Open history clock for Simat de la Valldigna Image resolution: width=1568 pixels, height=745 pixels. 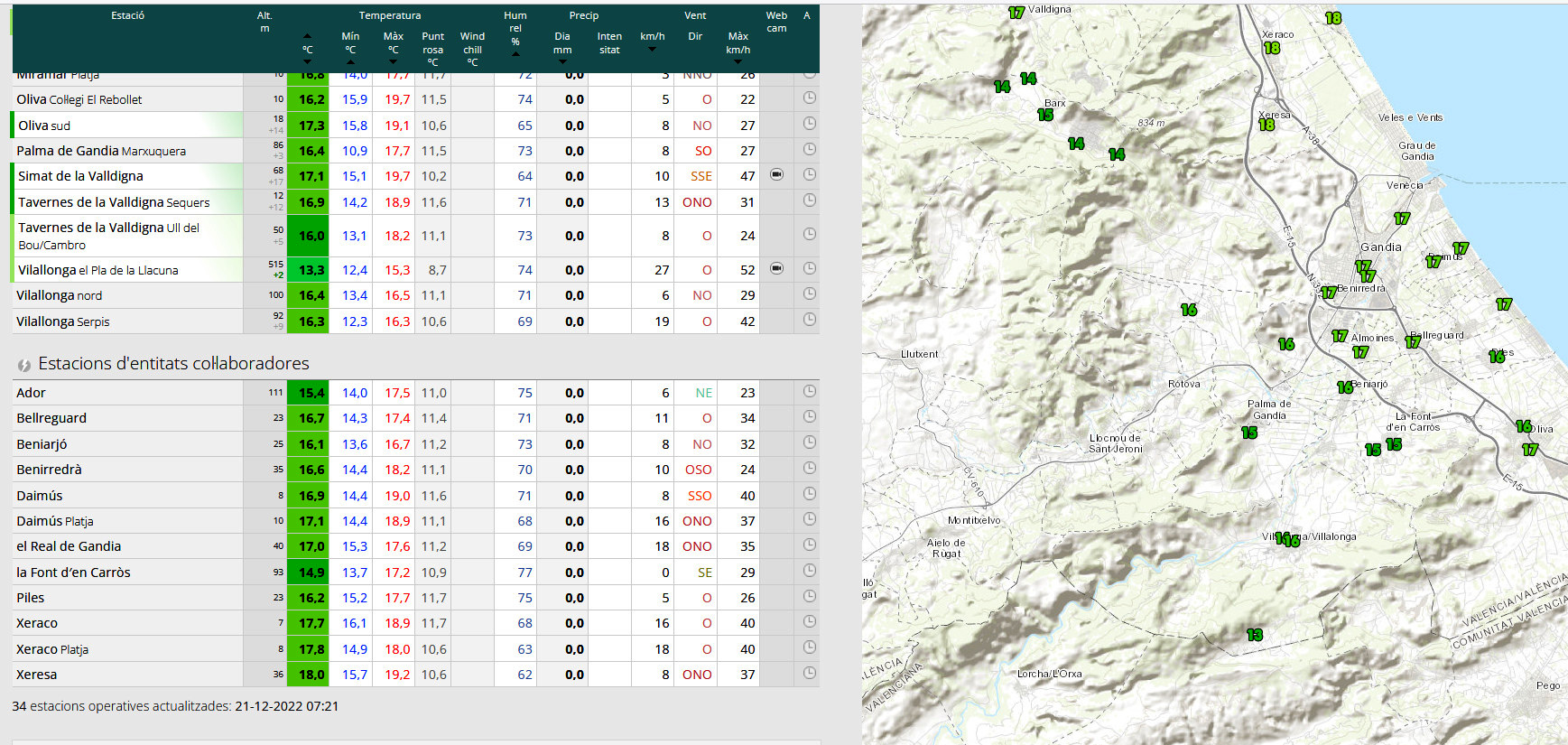point(810,174)
